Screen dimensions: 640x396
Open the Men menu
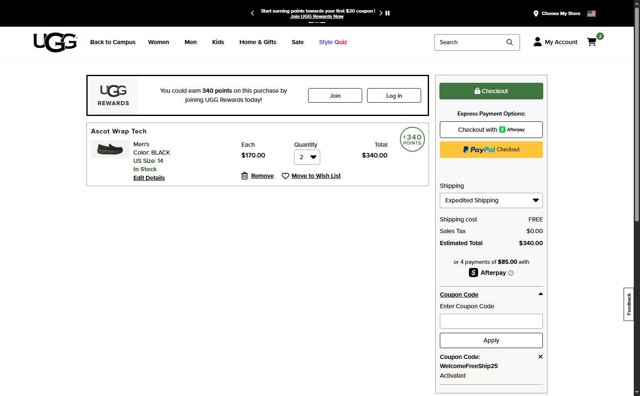(191, 42)
